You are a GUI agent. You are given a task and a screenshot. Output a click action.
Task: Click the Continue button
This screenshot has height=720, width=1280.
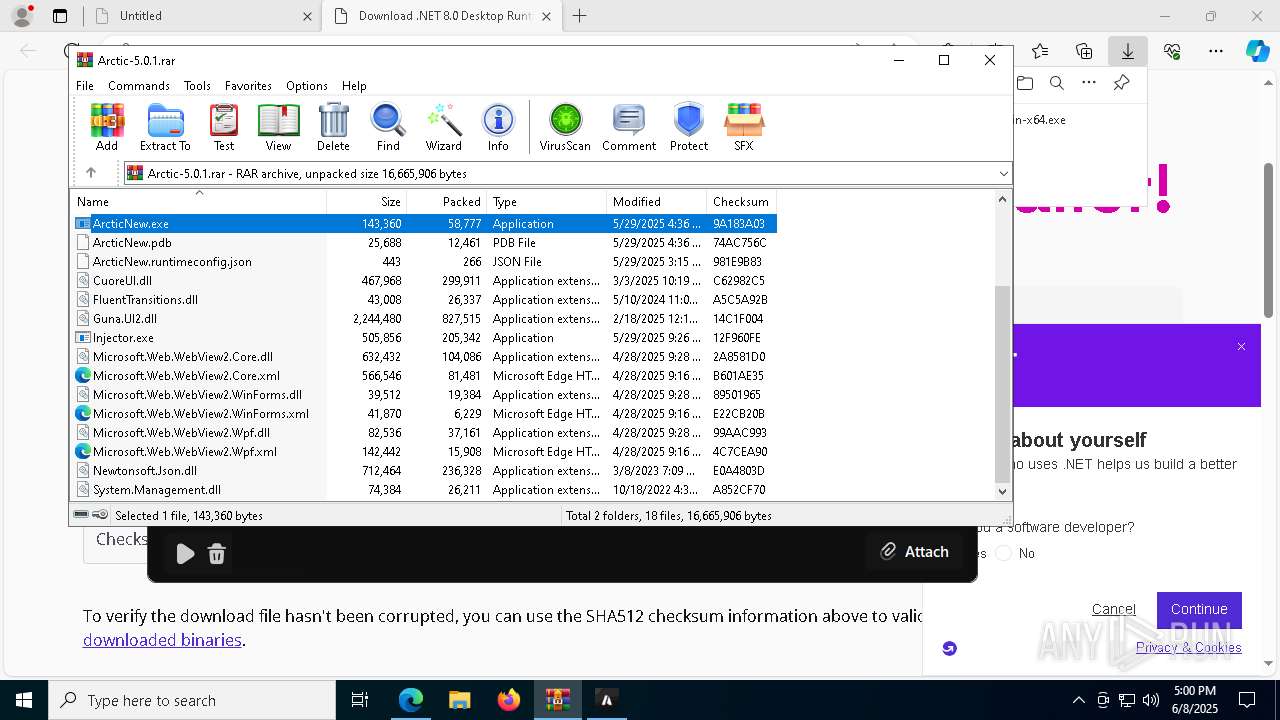[1199, 609]
